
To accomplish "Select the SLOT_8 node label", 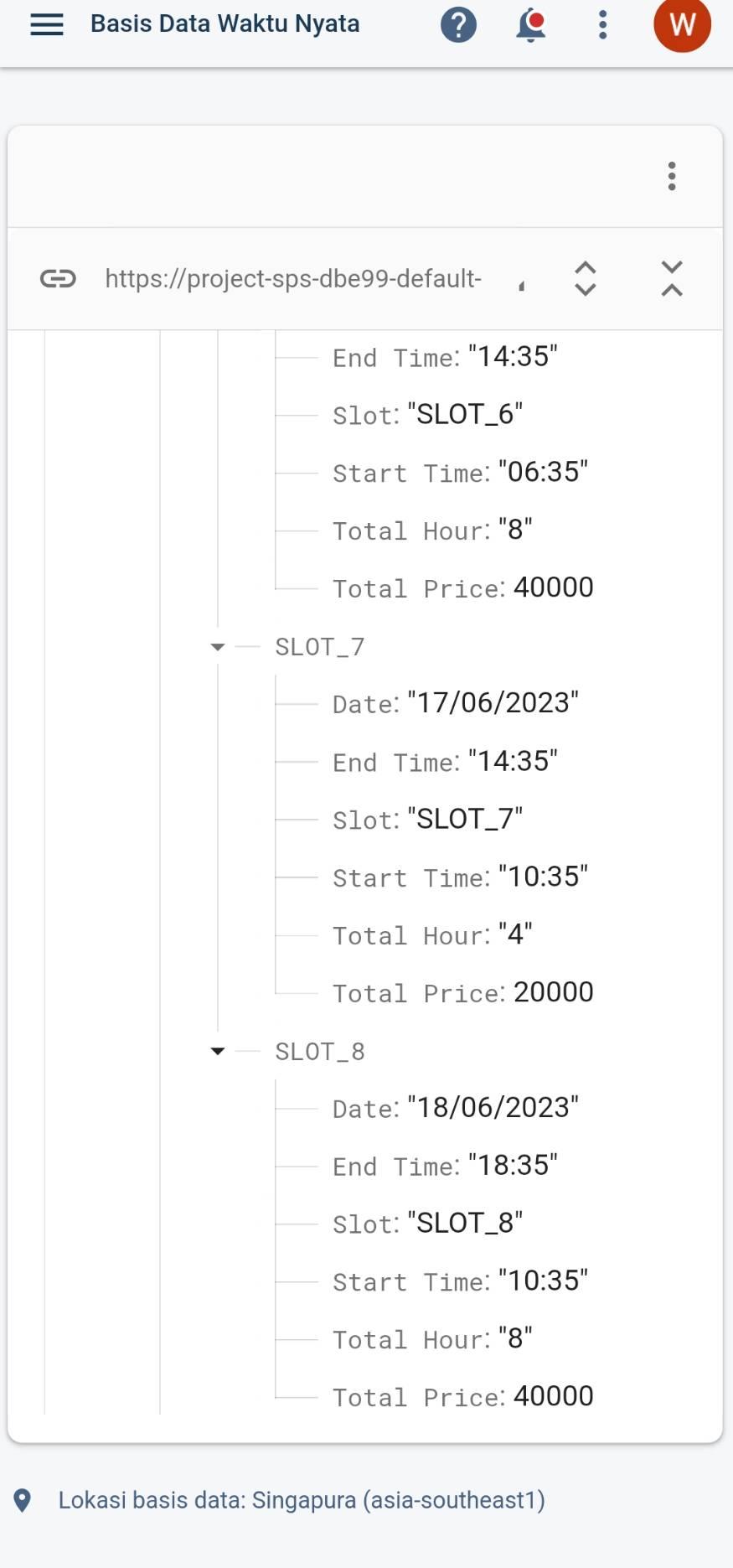I will coord(320,1051).
